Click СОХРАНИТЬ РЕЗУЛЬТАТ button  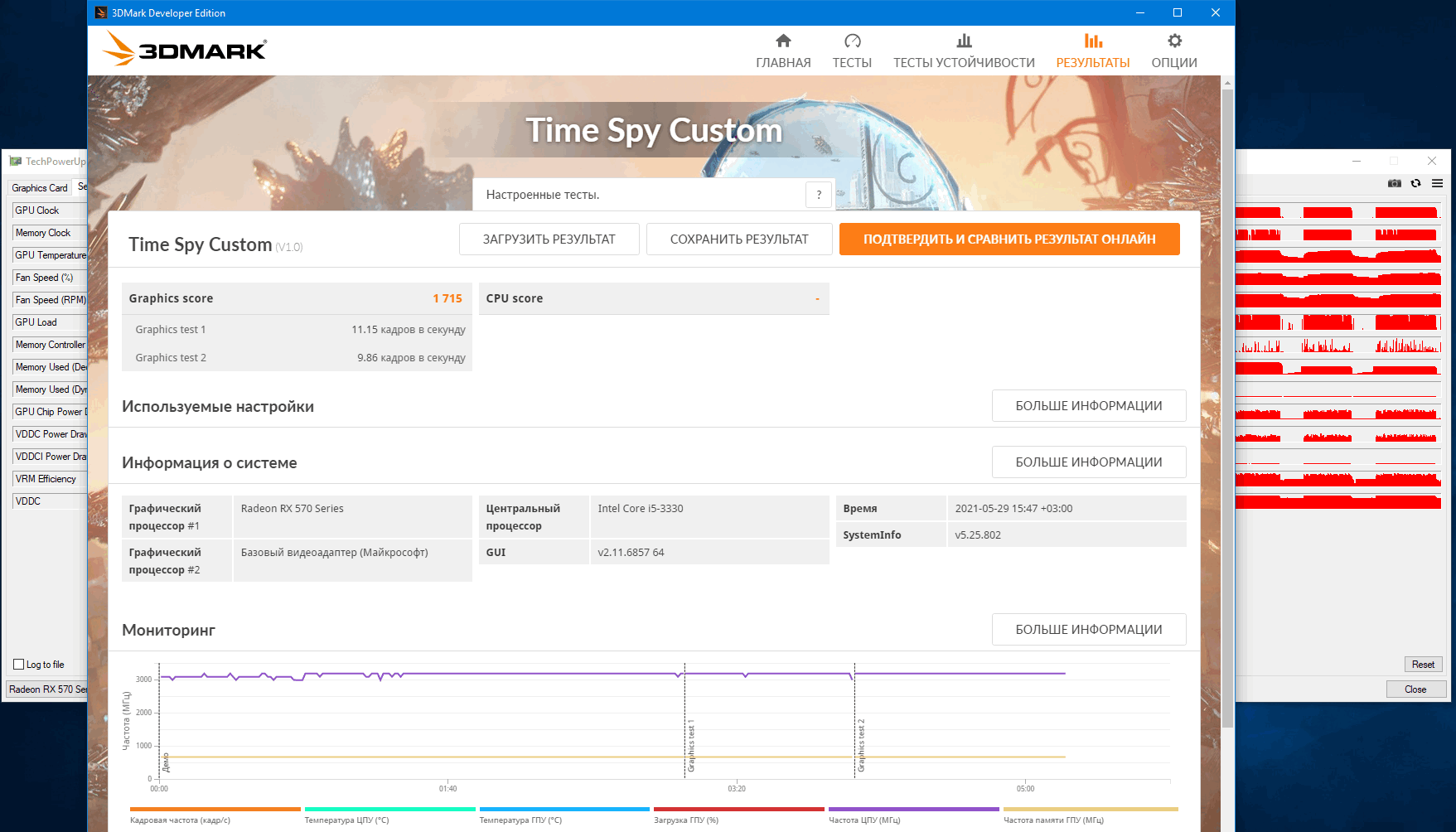[739, 239]
